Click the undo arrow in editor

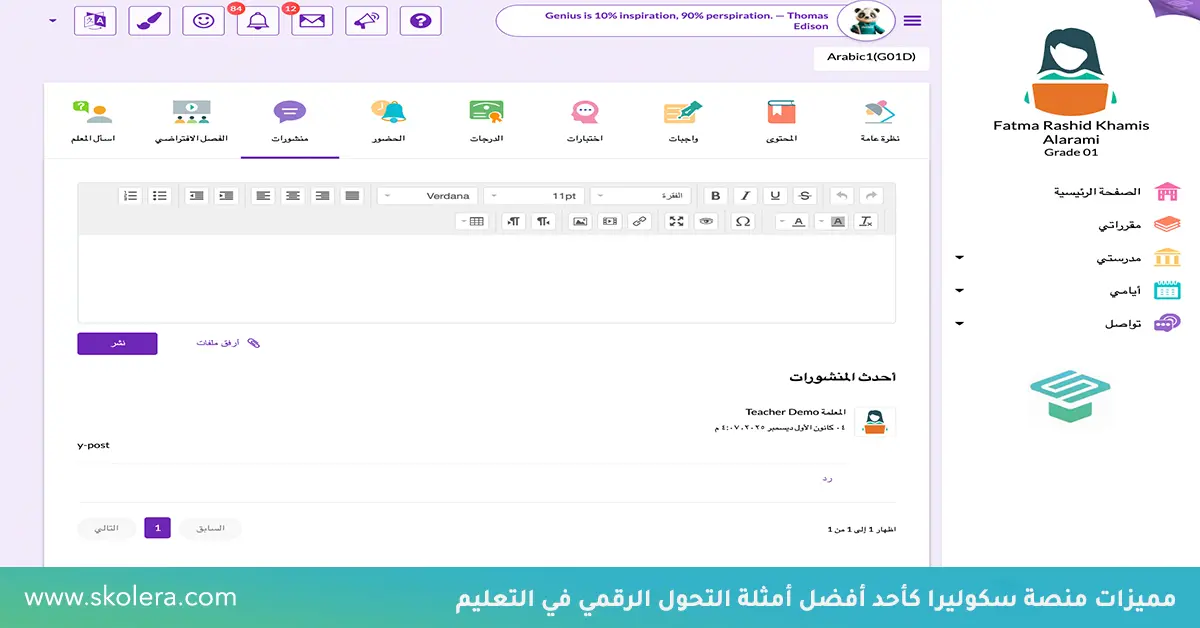click(x=842, y=196)
